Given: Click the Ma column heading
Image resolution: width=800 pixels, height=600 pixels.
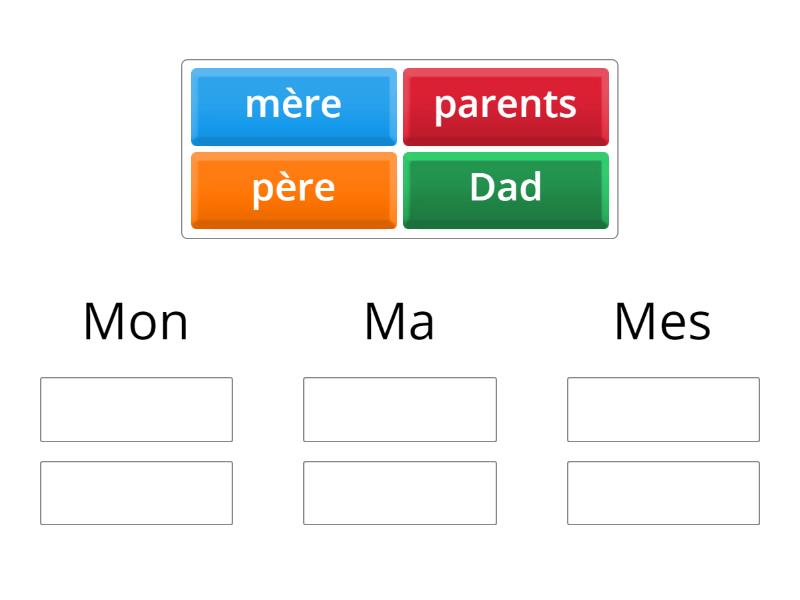Looking at the screenshot, I should 400,320.
